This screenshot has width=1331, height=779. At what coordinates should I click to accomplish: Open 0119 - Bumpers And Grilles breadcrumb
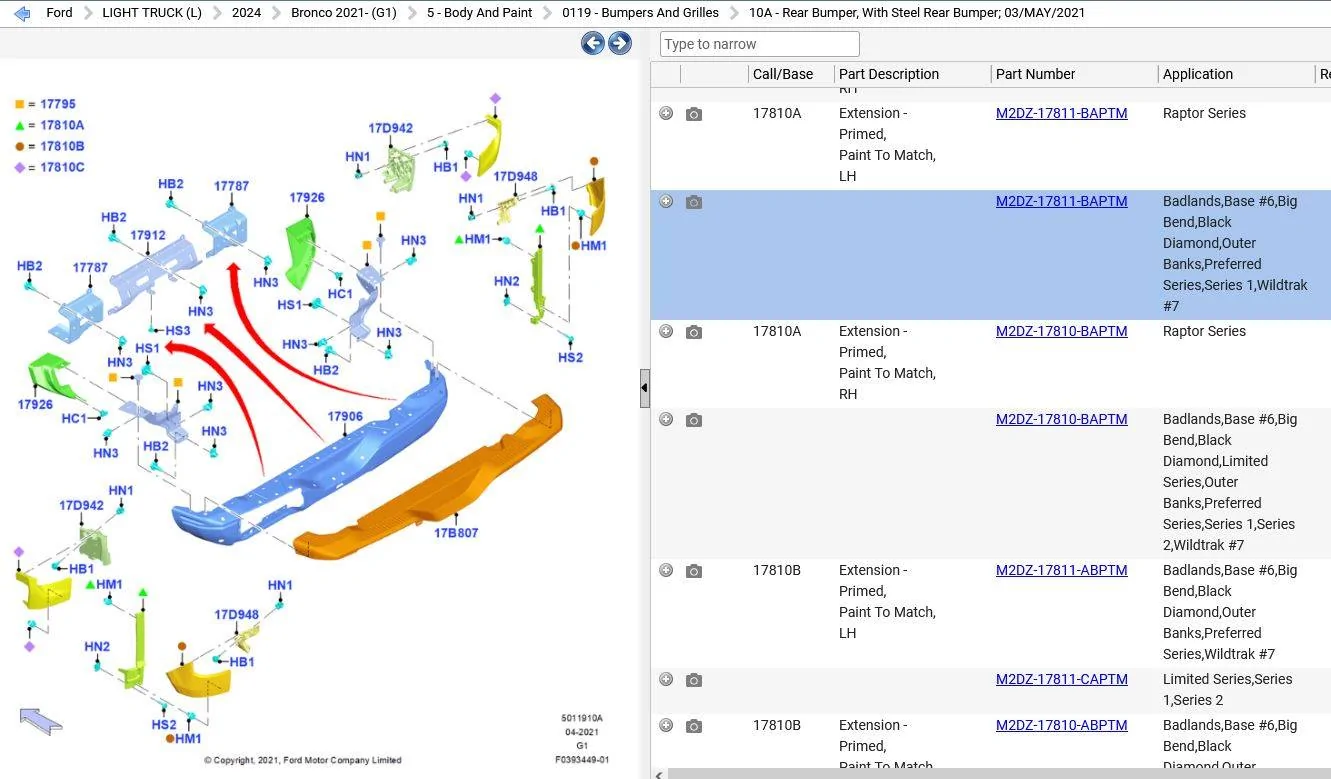tap(640, 13)
